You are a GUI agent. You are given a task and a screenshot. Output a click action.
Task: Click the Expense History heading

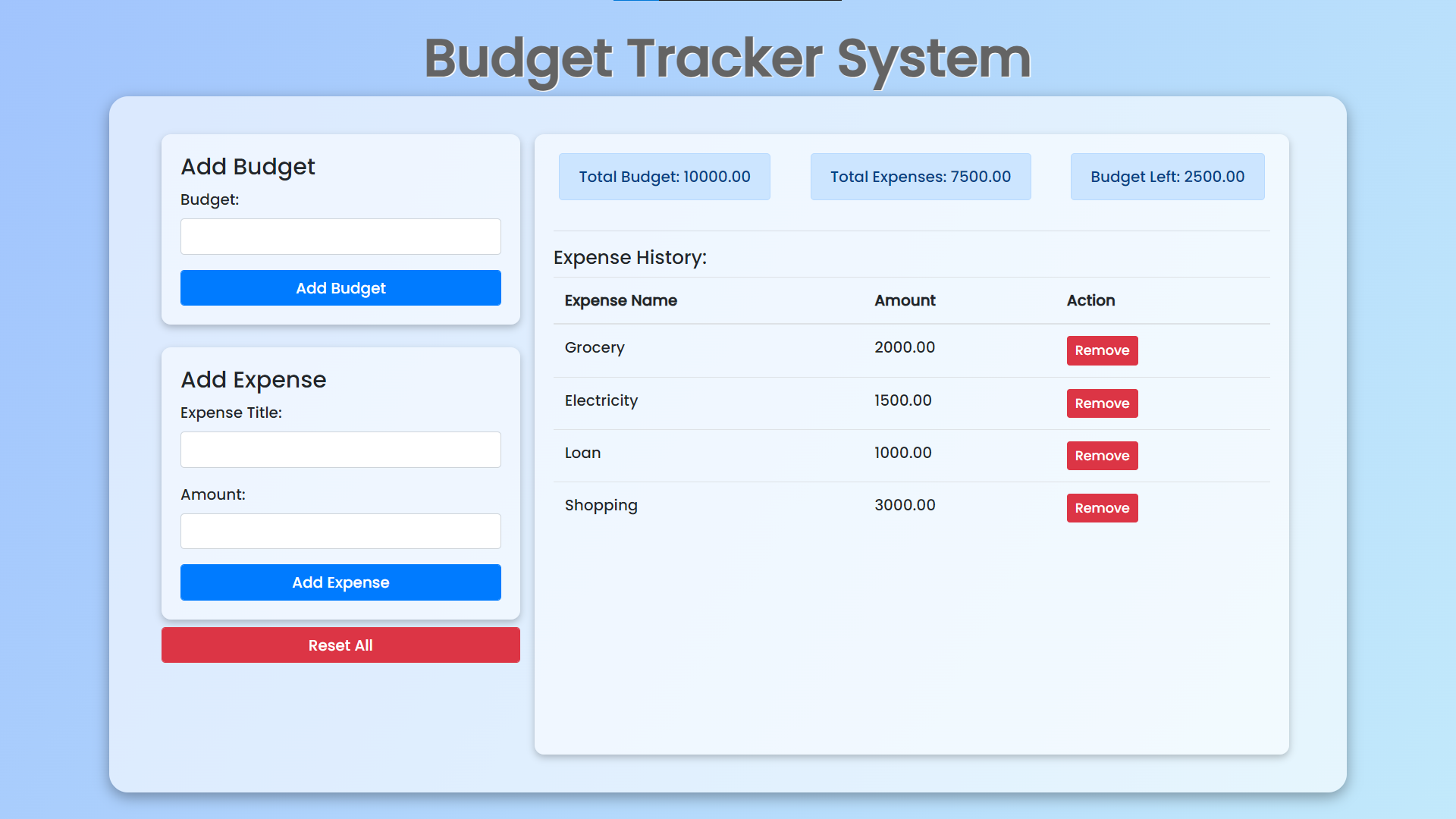tap(629, 258)
